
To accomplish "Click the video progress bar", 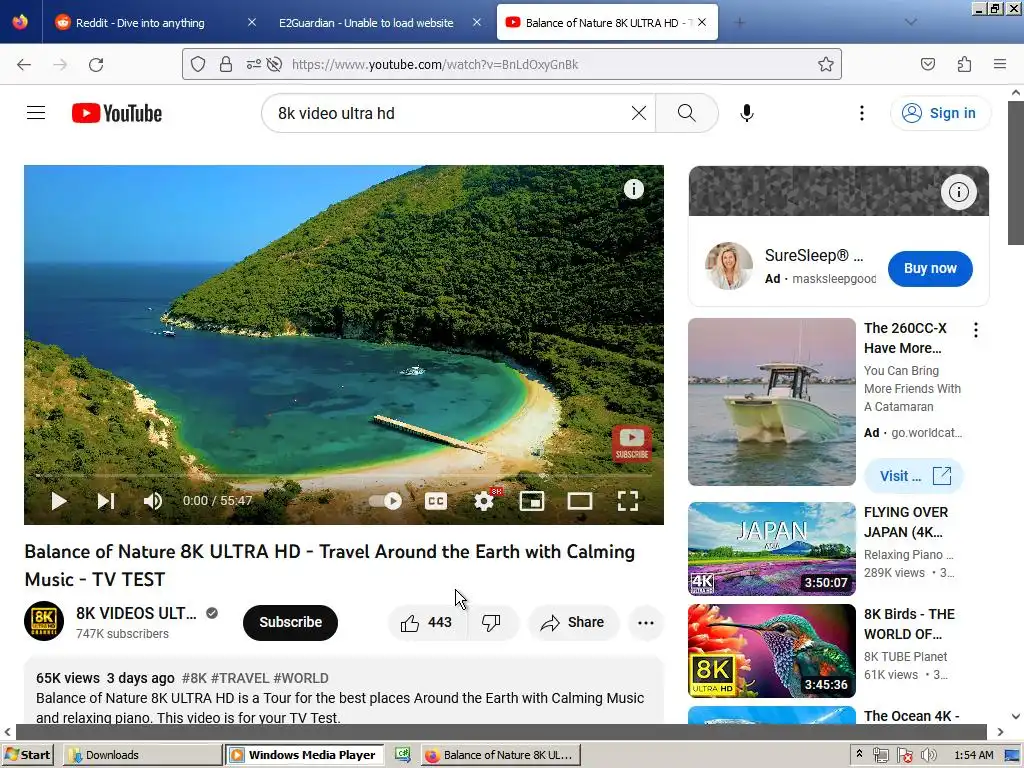I will pyautogui.click(x=344, y=475).
